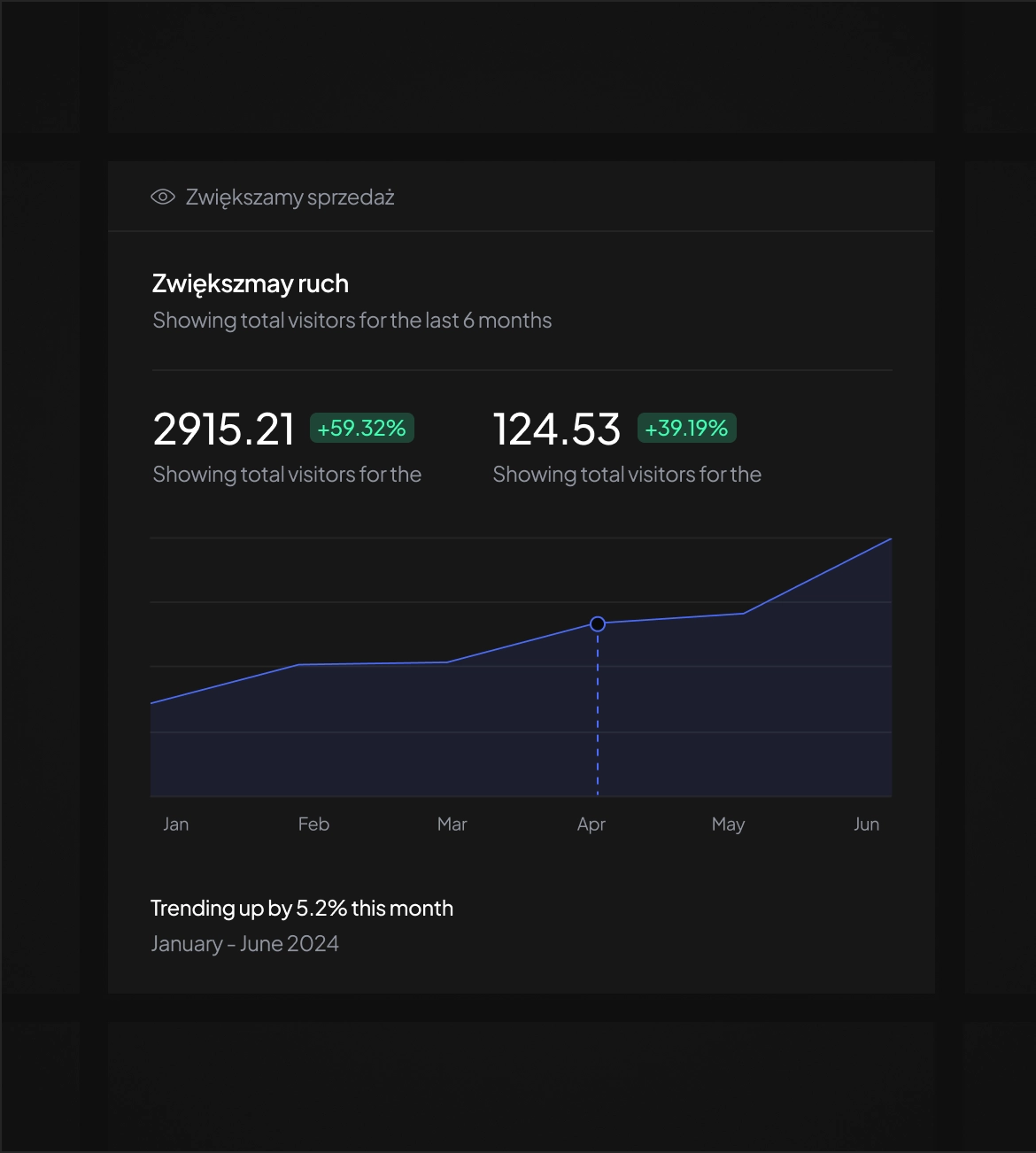
Task: Click the Jan axis label
Action: tap(176, 824)
